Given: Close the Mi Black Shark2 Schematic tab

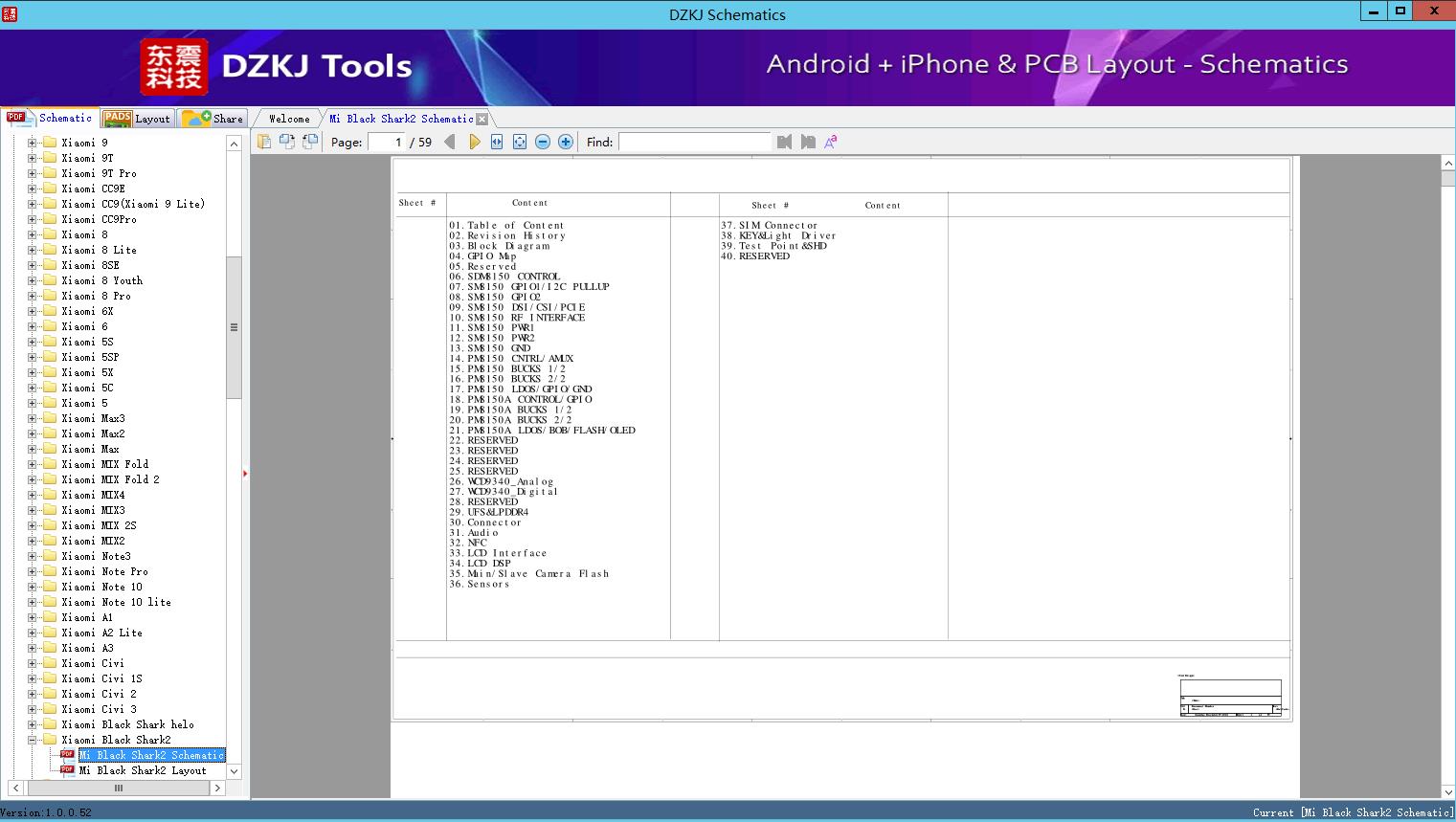Looking at the screenshot, I should 482,119.
